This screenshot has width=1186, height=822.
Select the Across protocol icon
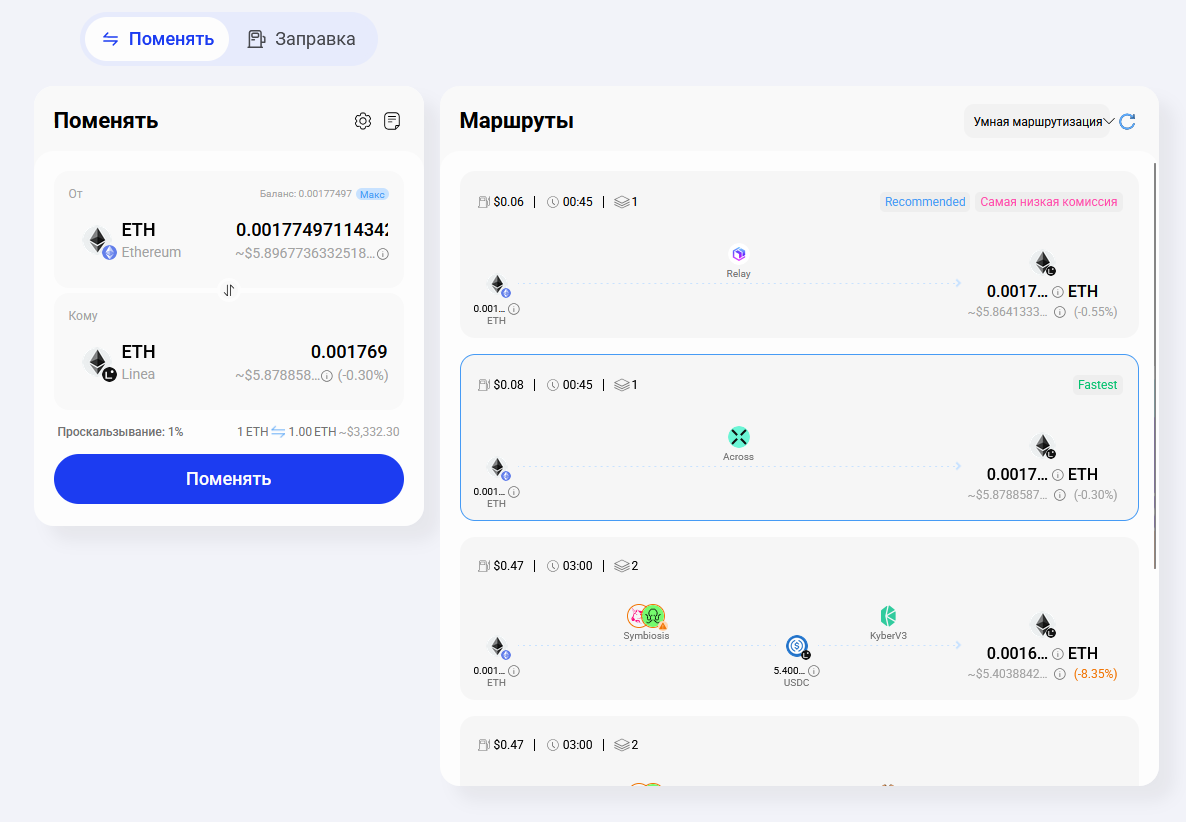click(738, 437)
